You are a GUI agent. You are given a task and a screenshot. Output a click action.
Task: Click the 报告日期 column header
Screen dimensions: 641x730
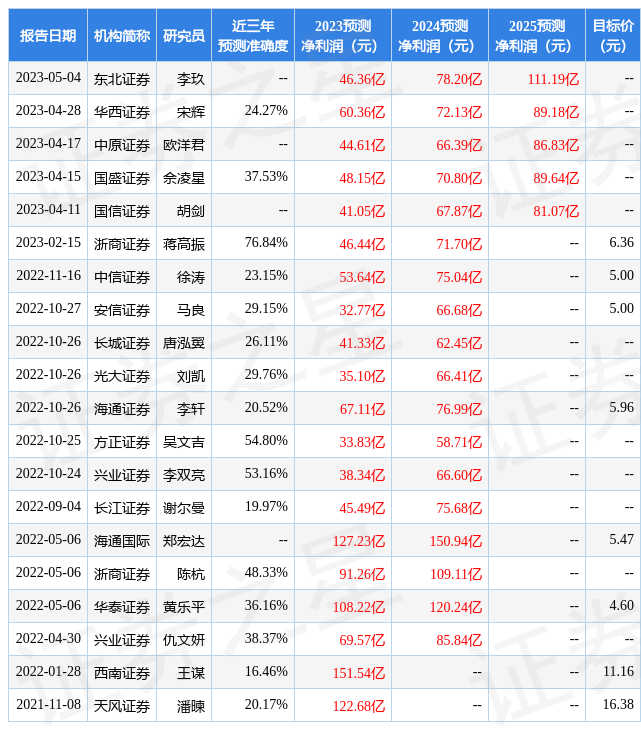pyautogui.click(x=48, y=35)
